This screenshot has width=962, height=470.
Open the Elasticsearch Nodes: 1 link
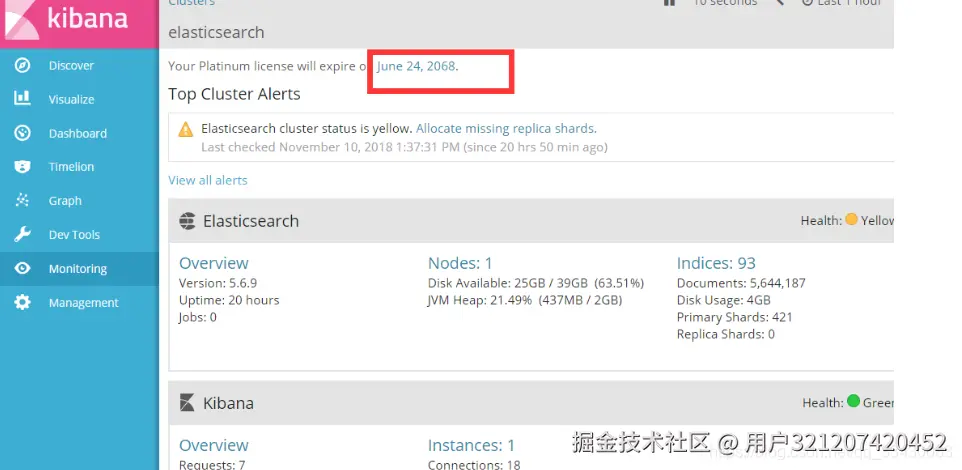(x=460, y=263)
